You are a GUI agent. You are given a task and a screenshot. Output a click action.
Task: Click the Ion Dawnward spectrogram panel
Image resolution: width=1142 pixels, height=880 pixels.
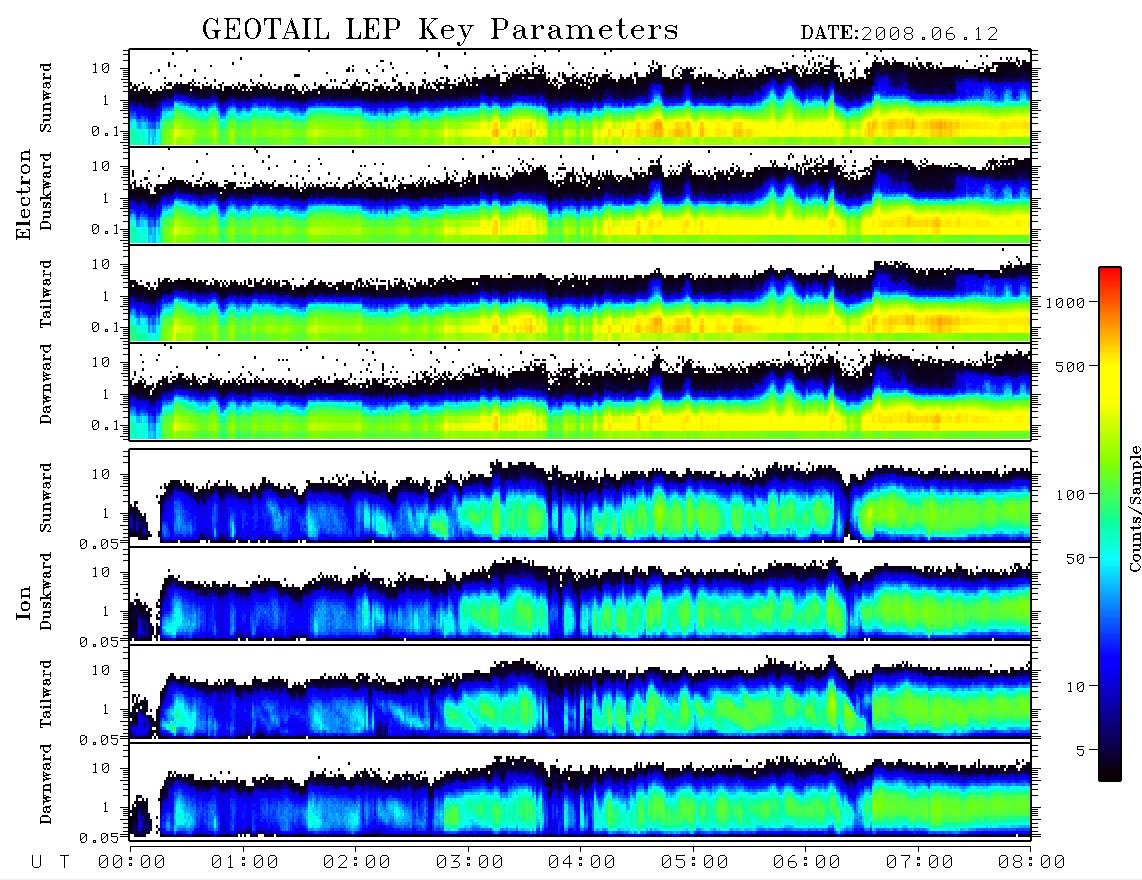click(x=580, y=790)
